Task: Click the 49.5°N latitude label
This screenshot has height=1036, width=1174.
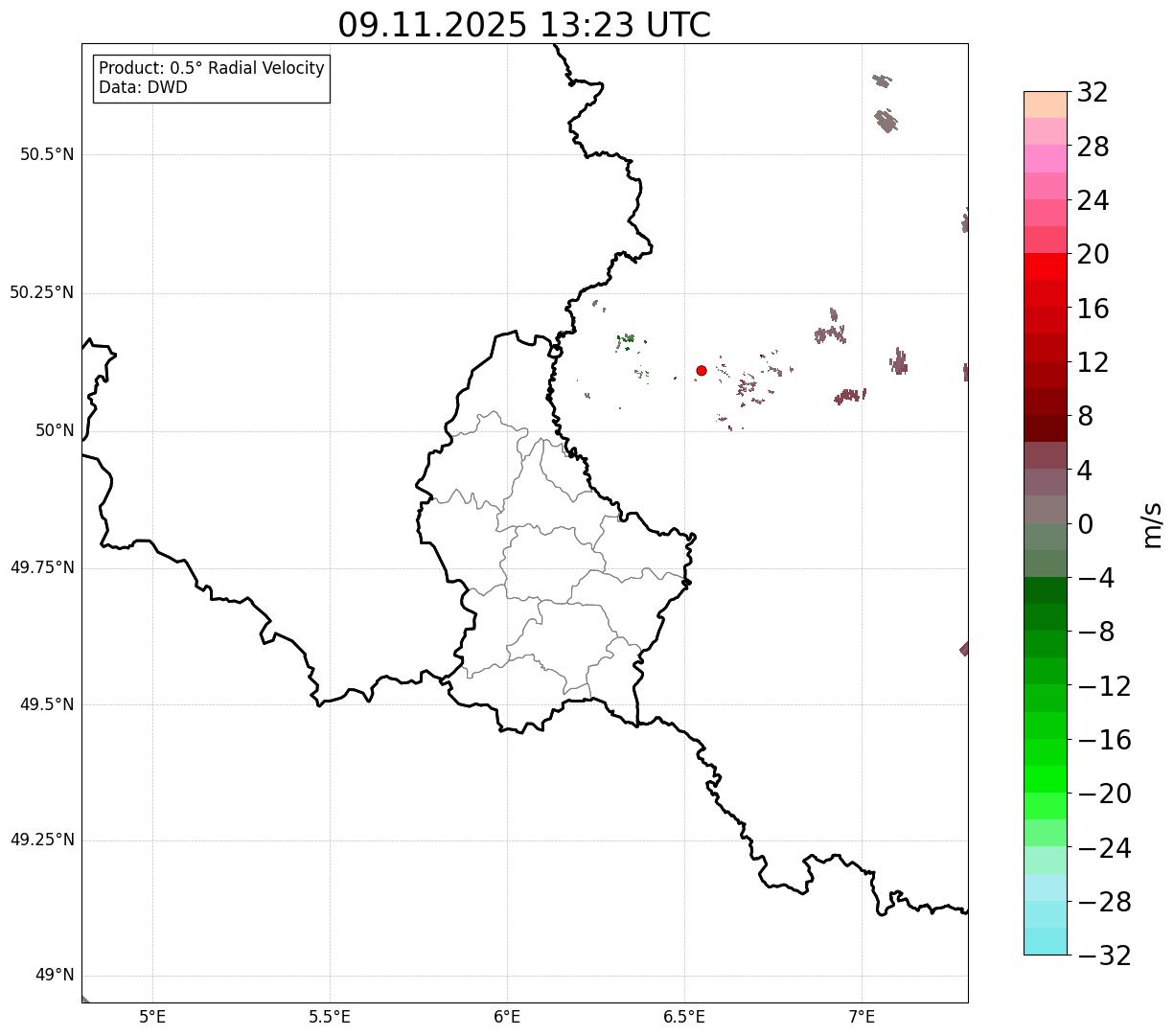Action: click(47, 704)
